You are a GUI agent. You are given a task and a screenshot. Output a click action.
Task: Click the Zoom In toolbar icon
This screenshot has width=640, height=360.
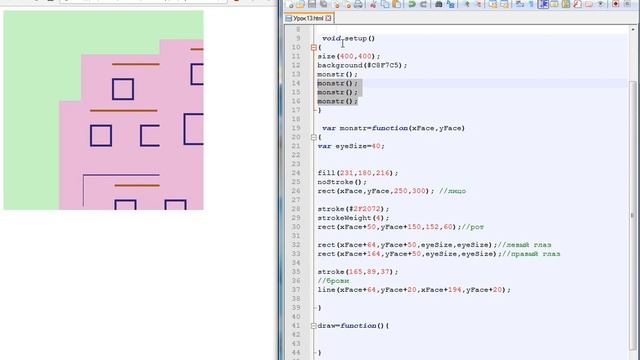467,4
